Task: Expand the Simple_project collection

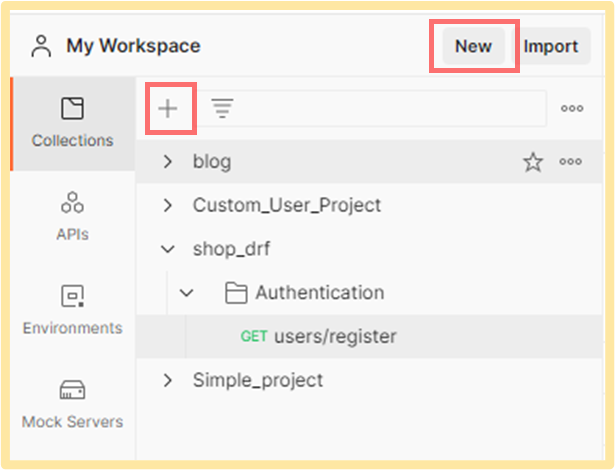Action: coord(168,380)
